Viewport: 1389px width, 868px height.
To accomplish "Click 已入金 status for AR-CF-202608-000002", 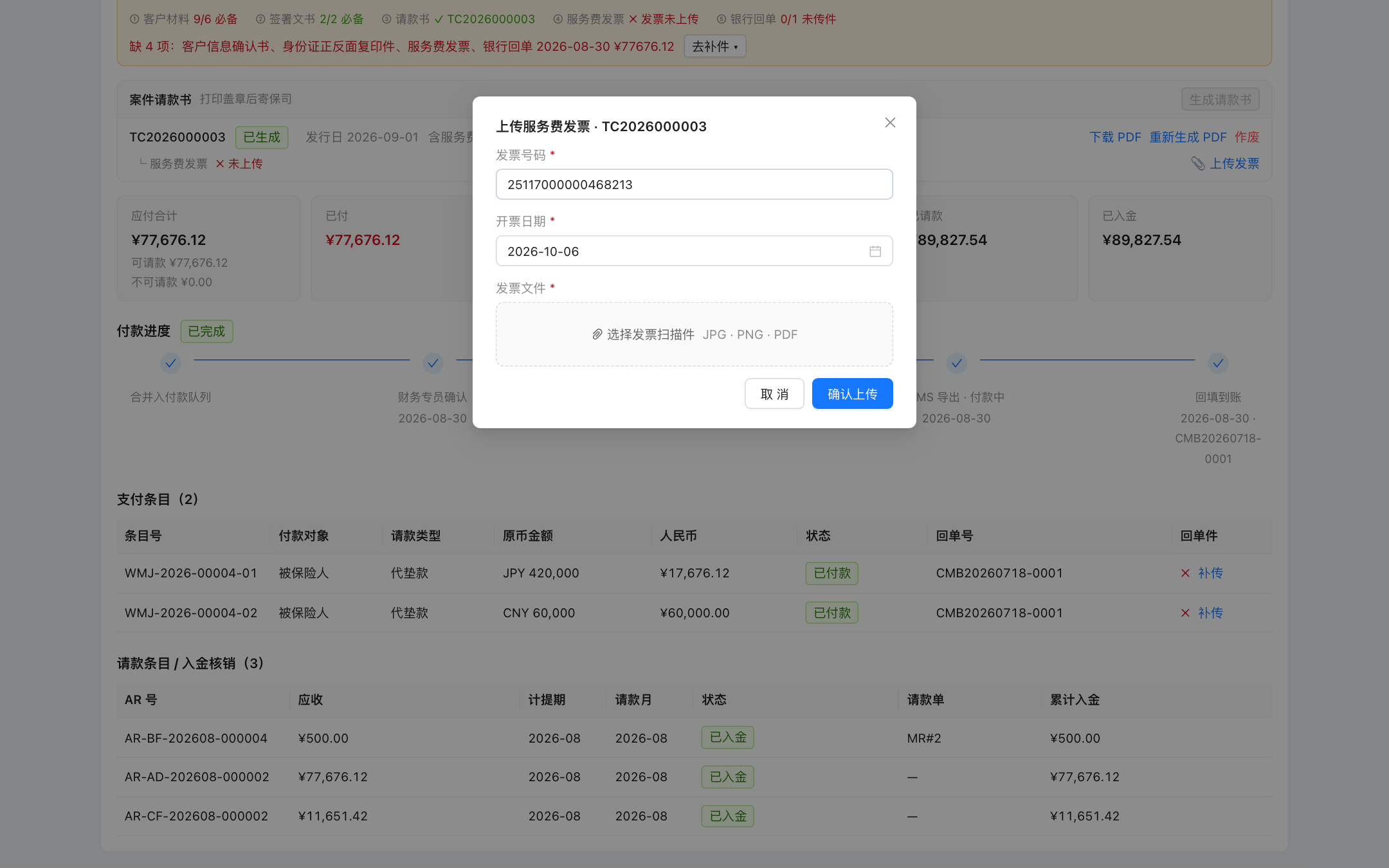I will (728, 816).
